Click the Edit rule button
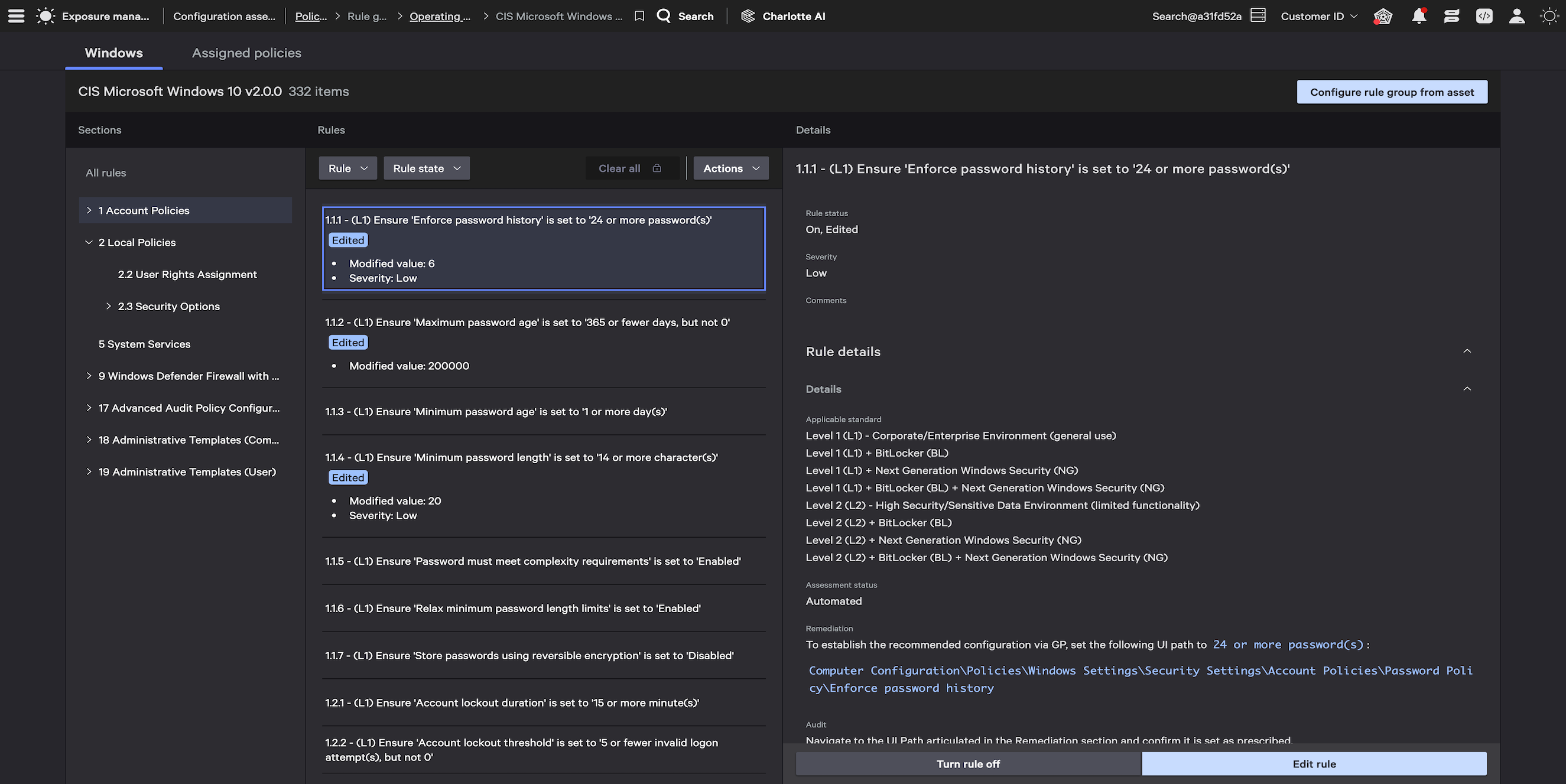This screenshot has width=1566, height=784. pos(1314,764)
